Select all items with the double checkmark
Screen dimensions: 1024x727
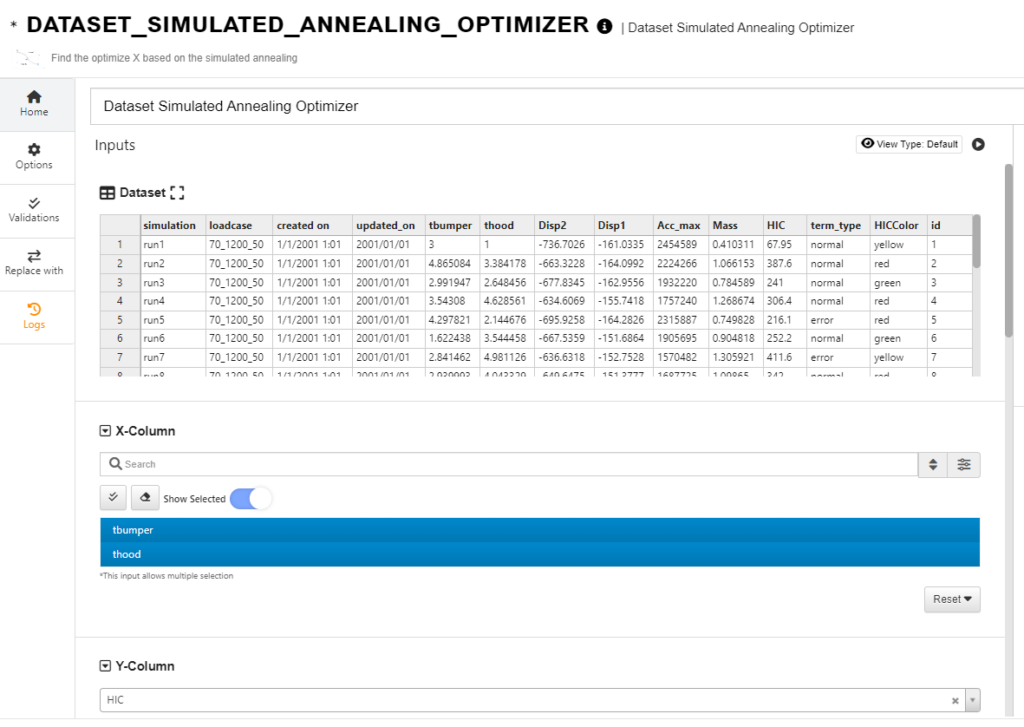[x=112, y=497]
